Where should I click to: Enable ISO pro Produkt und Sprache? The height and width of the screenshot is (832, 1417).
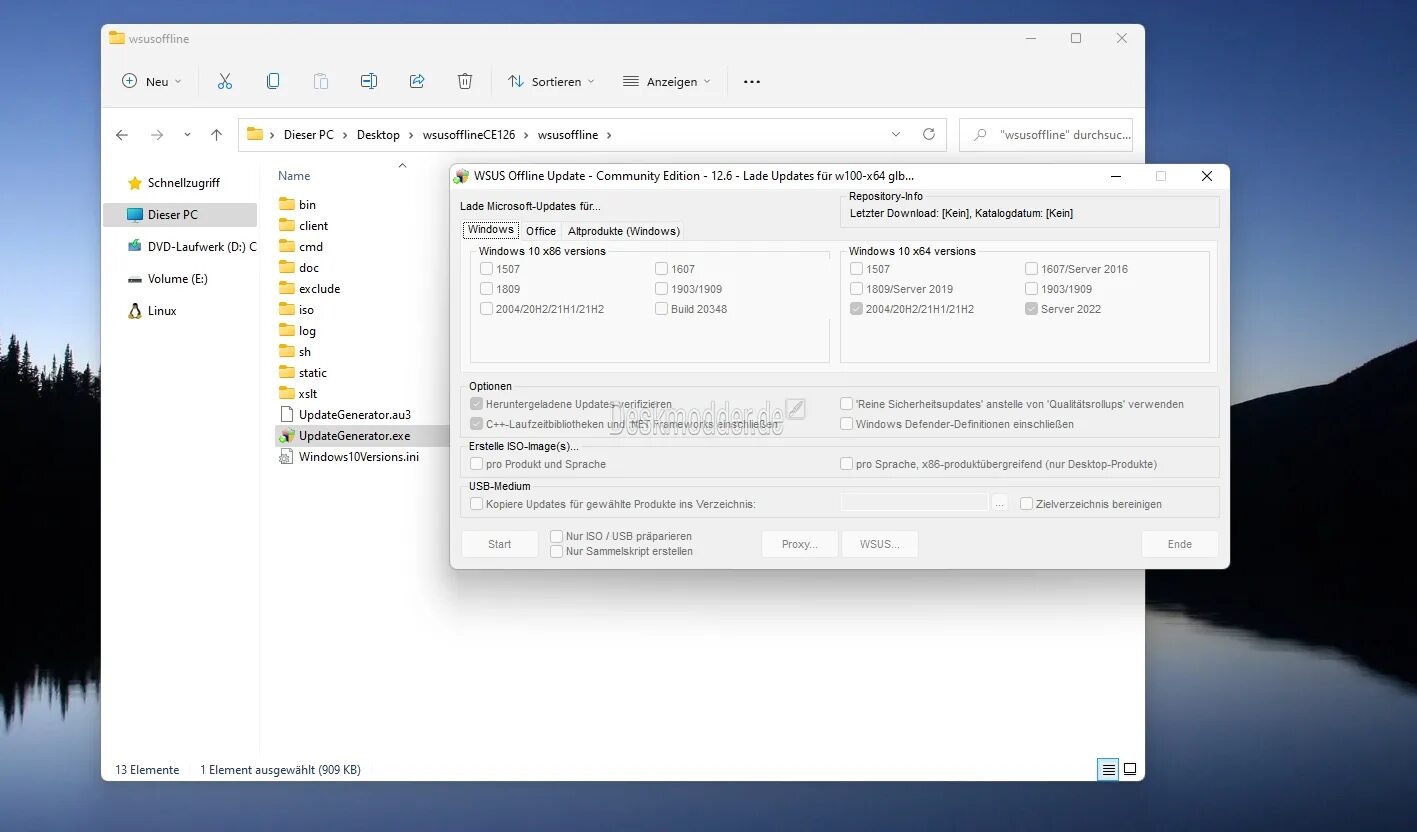tap(476, 464)
